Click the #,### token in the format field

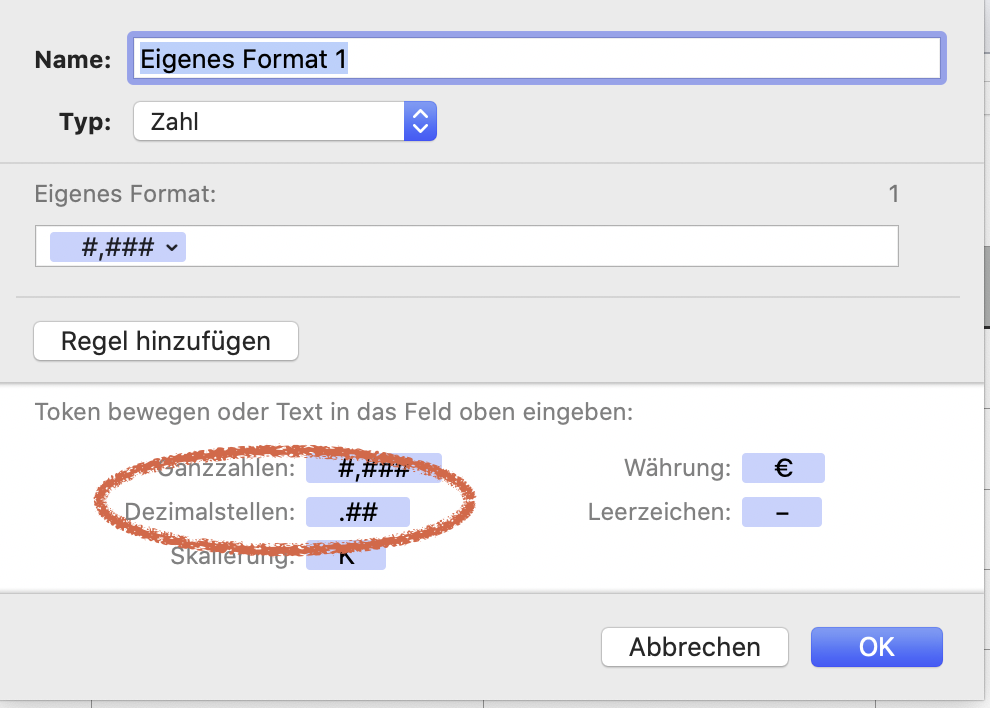108,248
